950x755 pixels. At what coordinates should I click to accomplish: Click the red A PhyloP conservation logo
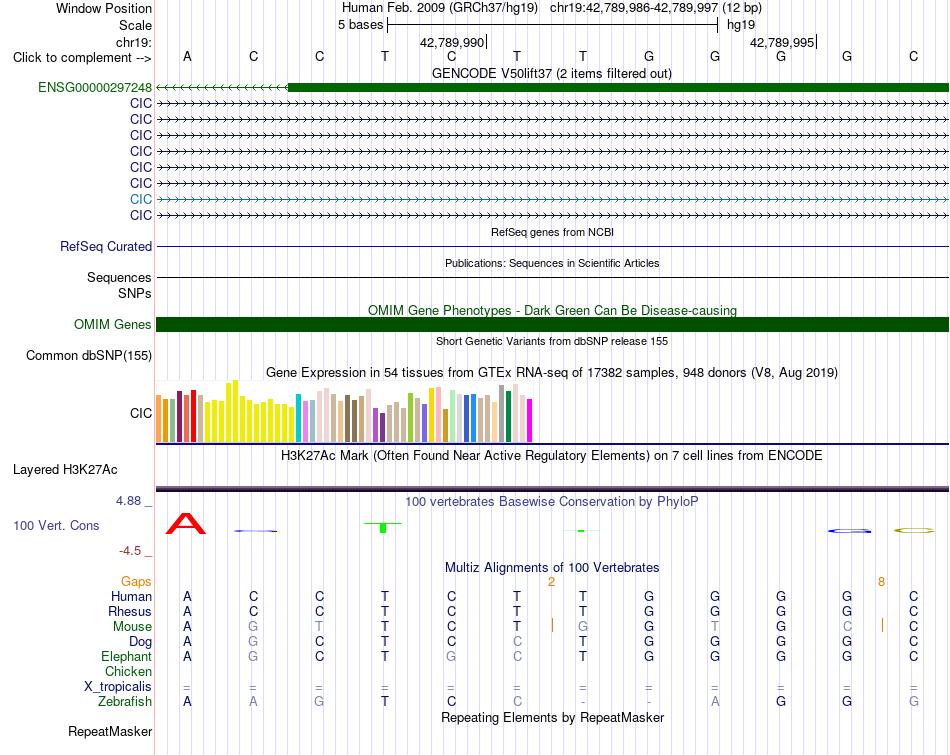186,524
